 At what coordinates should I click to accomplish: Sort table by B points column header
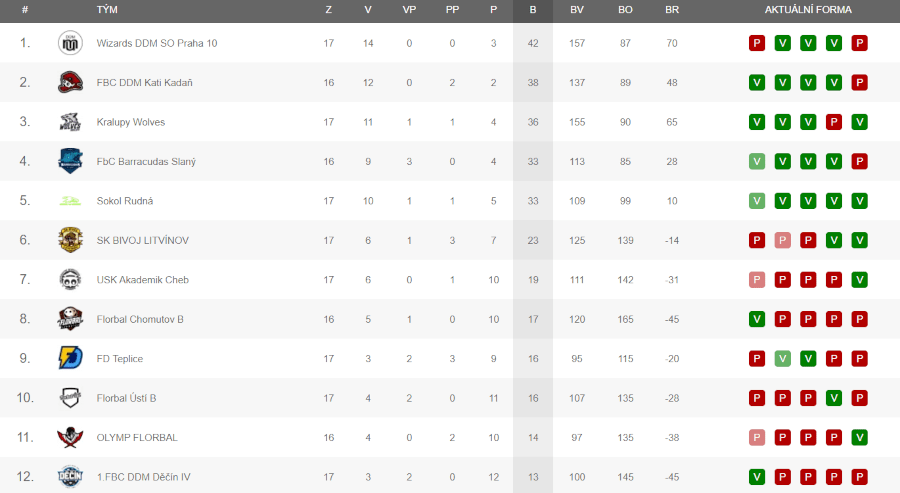533,10
